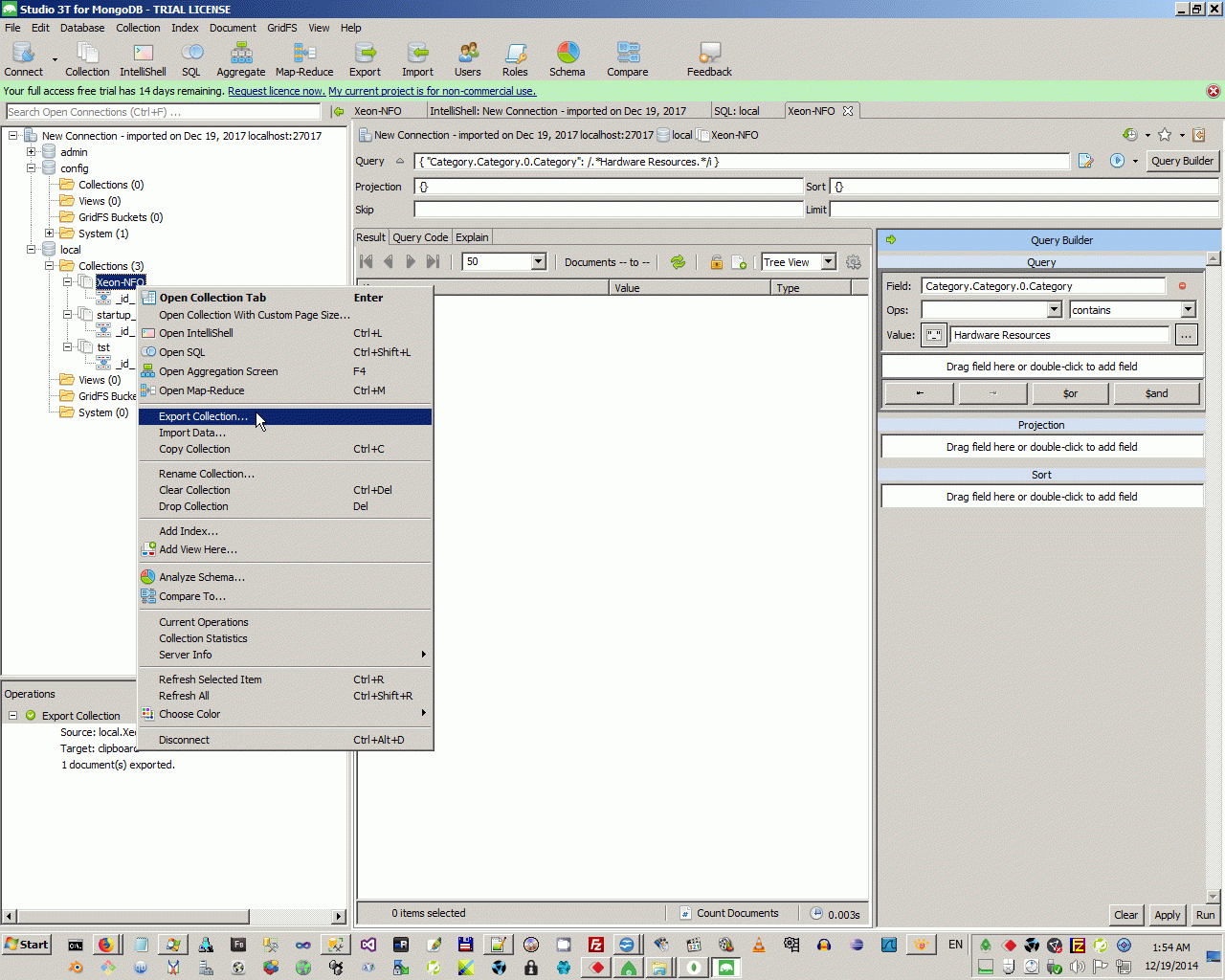Go to next page of results

click(x=411, y=261)
